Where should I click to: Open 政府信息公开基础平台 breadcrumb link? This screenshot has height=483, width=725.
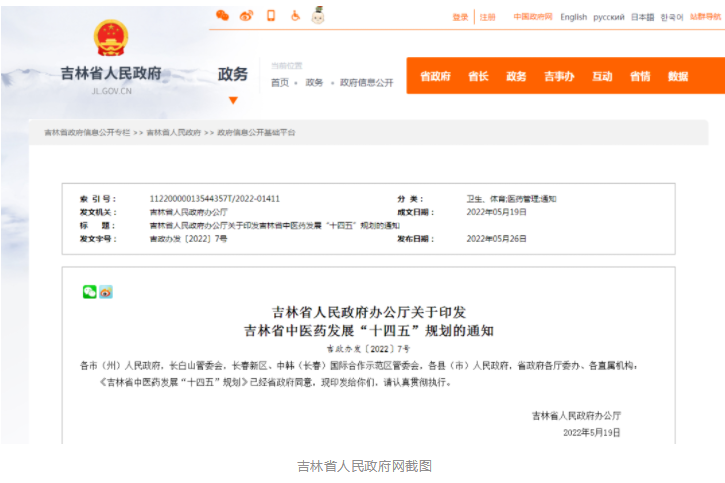[x=256, y=132]
